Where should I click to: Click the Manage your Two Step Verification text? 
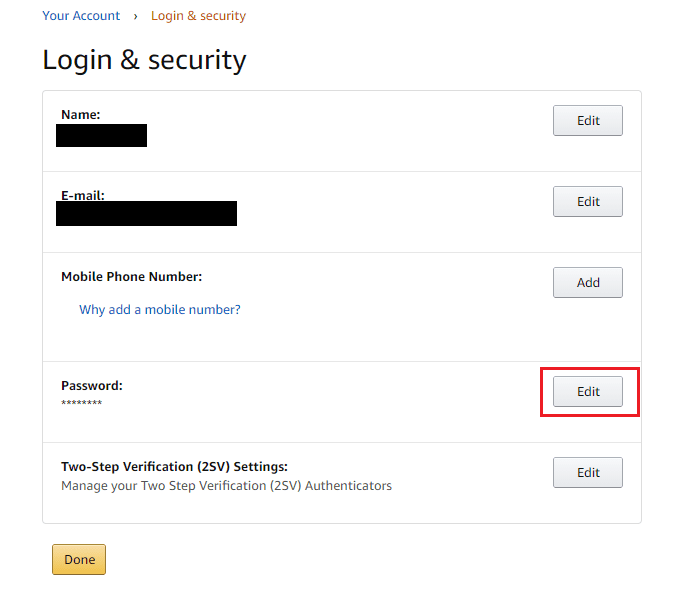tap(226, 486)
